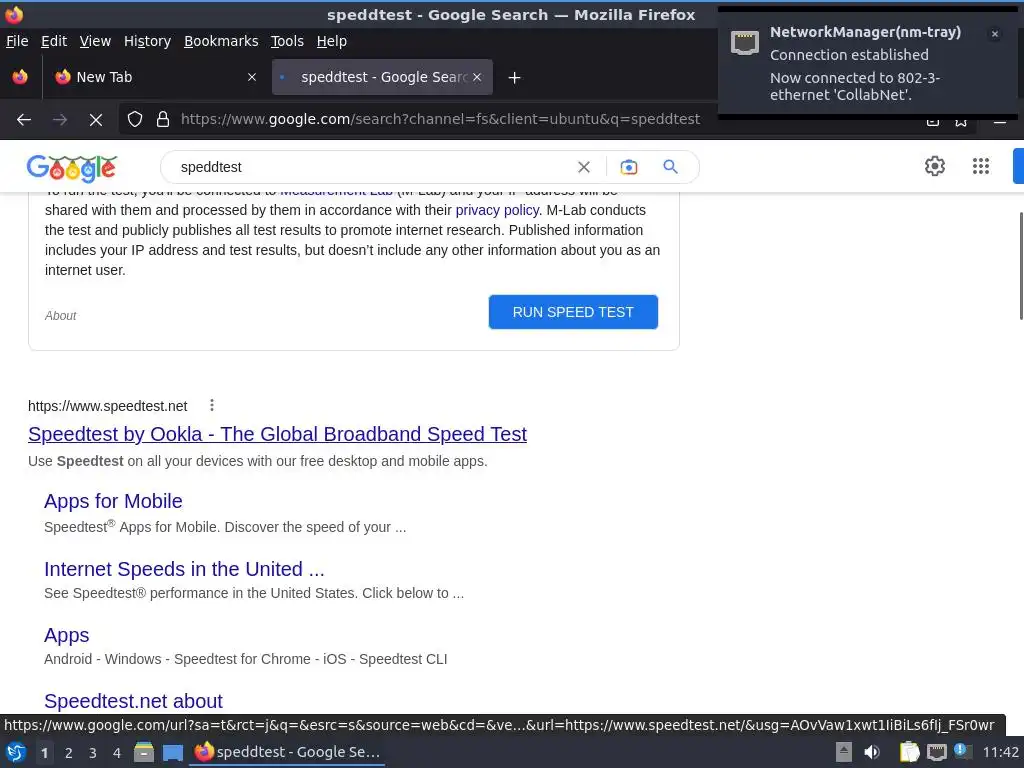Open the Tools menu
The height and width of the screenshot is (768, 1024).
[x=287, y=41]
